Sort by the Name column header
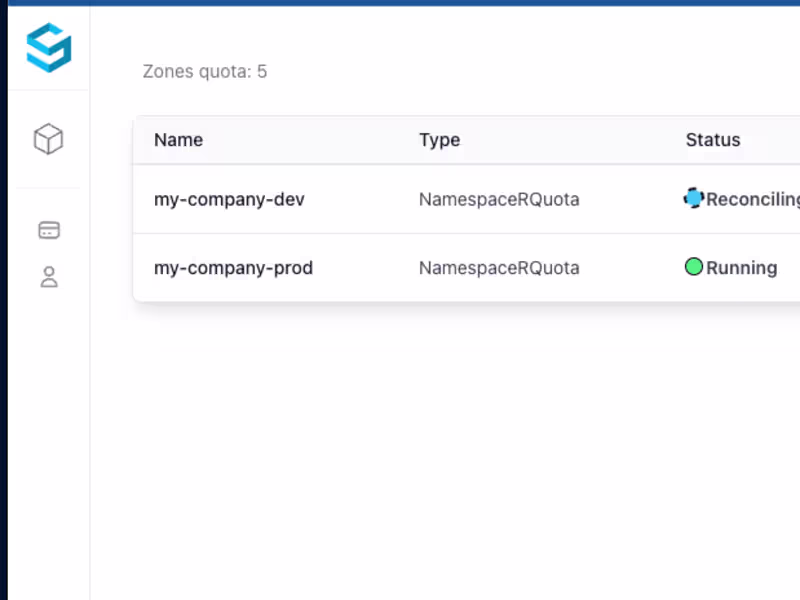This screenshot has width=800, height=600. [x=179, y=140]
